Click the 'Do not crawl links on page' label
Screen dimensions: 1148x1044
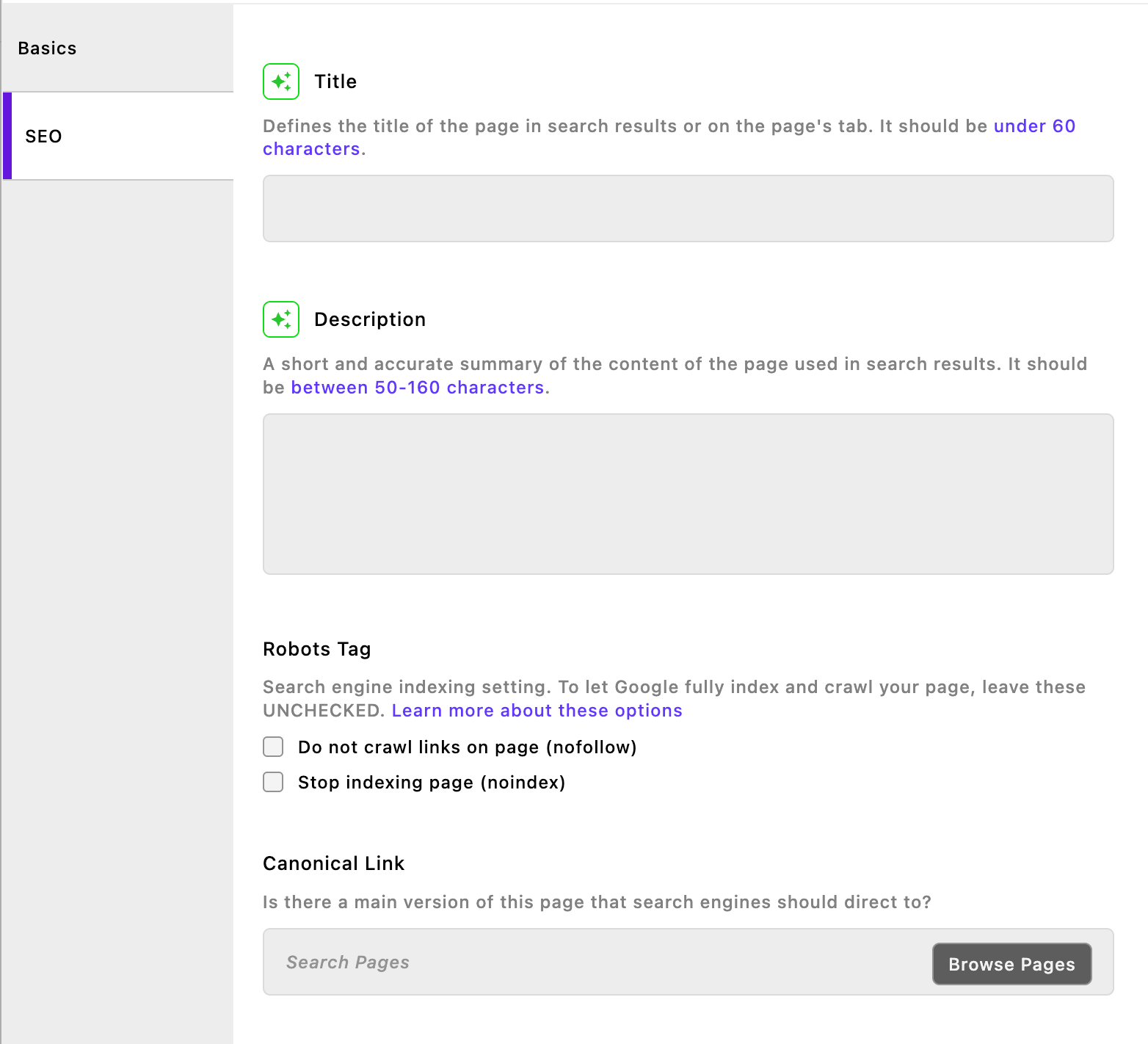(467, 747)
